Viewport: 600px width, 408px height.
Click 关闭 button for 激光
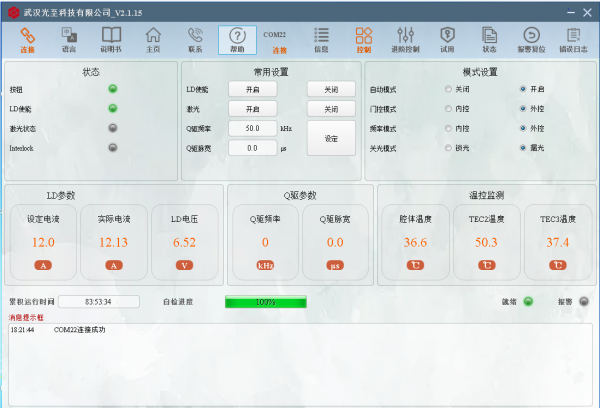(x=331, y=109)
